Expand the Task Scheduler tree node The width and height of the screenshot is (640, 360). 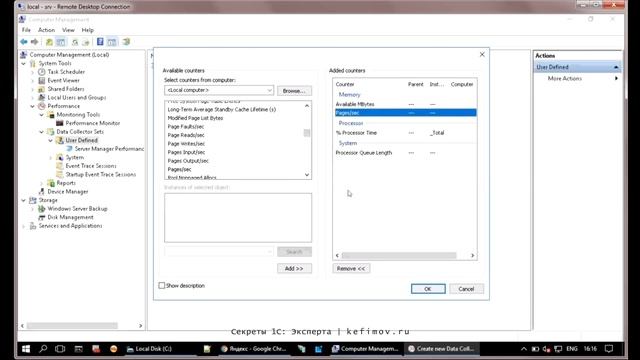click(33, 72)
